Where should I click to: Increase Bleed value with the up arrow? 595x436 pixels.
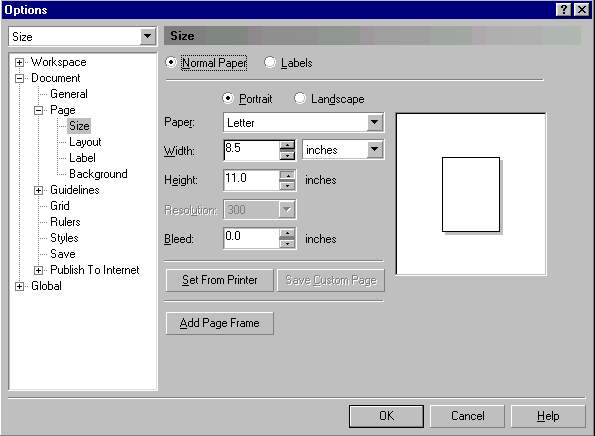[x=287, y=233]
